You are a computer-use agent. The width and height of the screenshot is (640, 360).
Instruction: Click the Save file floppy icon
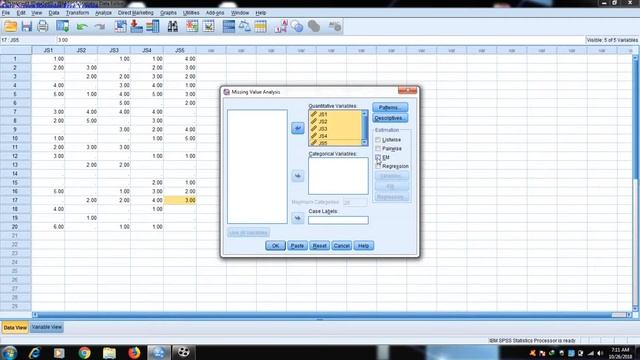pos(27,27)
